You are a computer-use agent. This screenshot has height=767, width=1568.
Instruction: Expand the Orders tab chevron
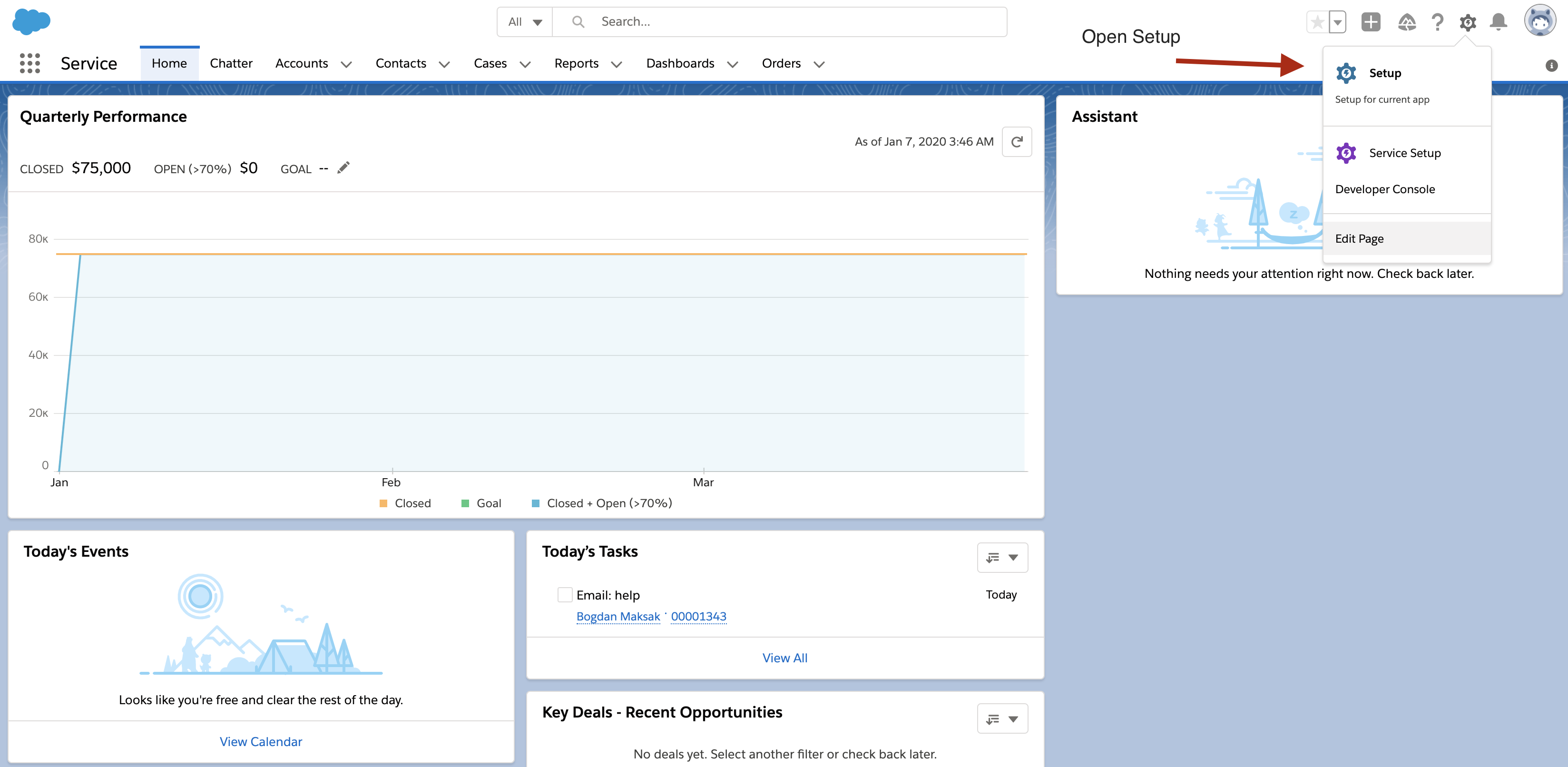point(819,65)
